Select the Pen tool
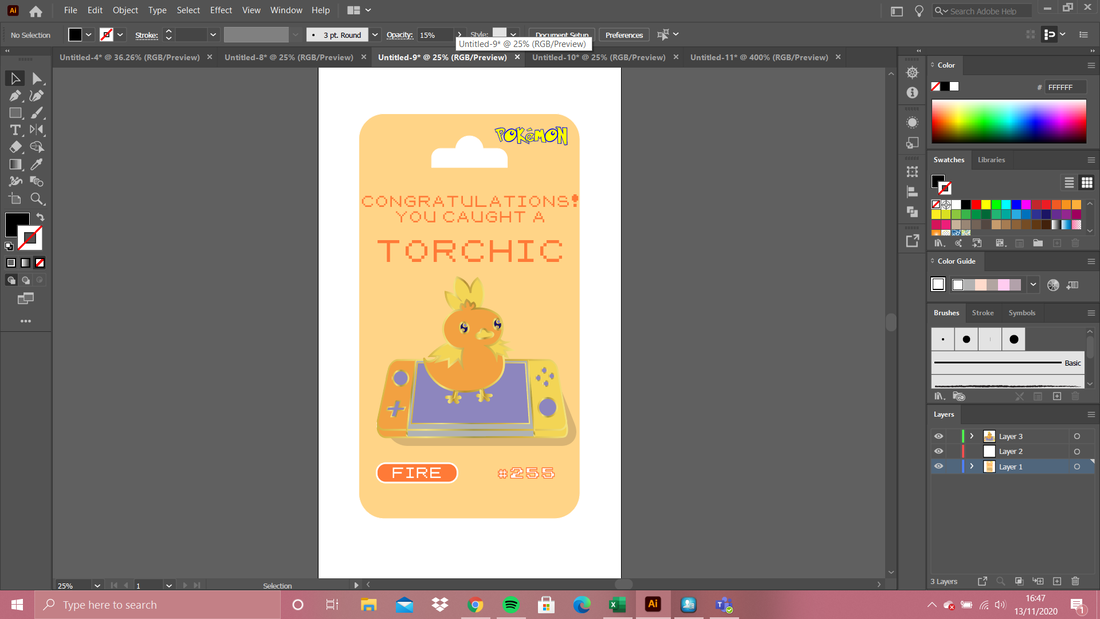The image size is (1100, 619). [x=15, y=95]
